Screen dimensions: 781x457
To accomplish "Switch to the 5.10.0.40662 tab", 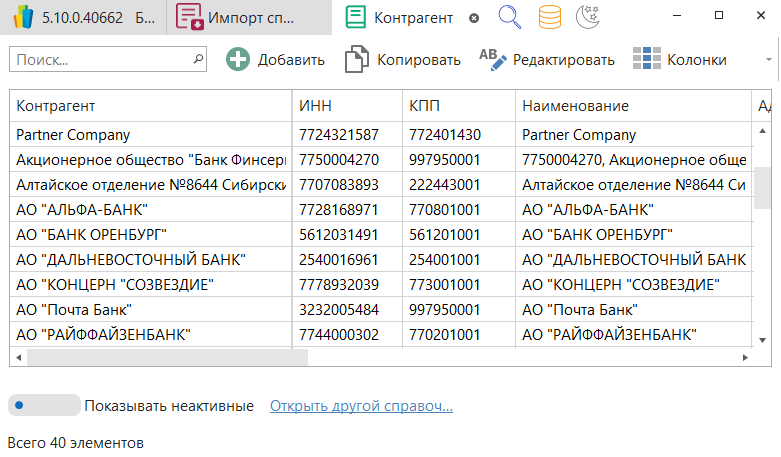I will tap(84, 17).
